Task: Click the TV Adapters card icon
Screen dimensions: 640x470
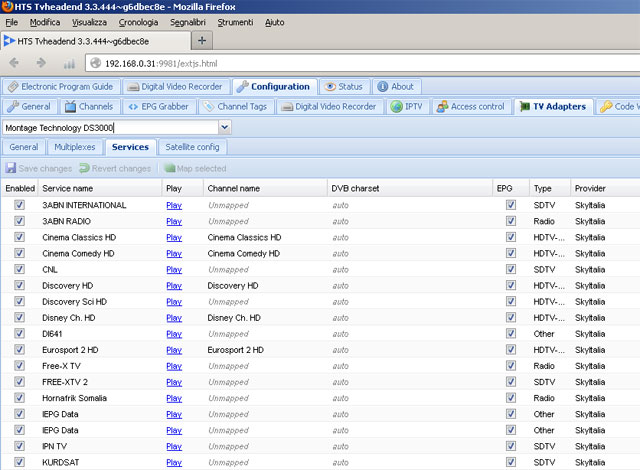Action: pyautogui.click(x=524, y=106)
